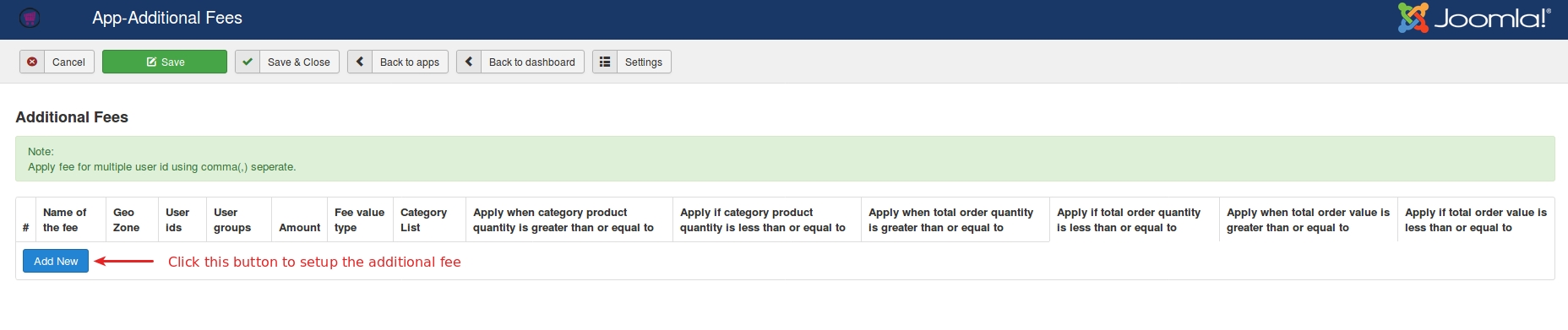Open the Settings toolbar button

[x=632, y=62]
